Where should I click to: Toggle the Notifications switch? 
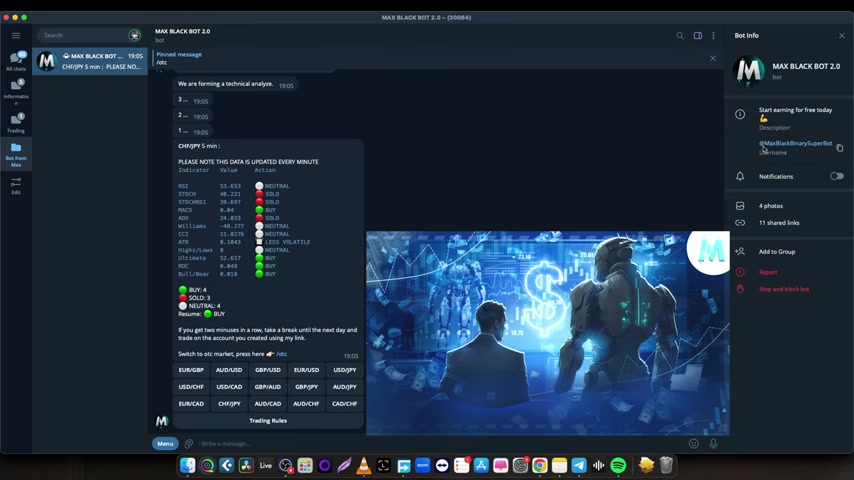pyautogui.click(x=836, y=176)
